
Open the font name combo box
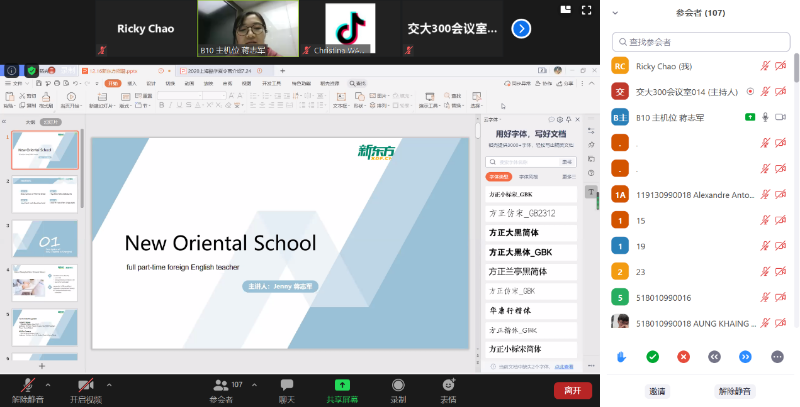(x=180, y=95)
